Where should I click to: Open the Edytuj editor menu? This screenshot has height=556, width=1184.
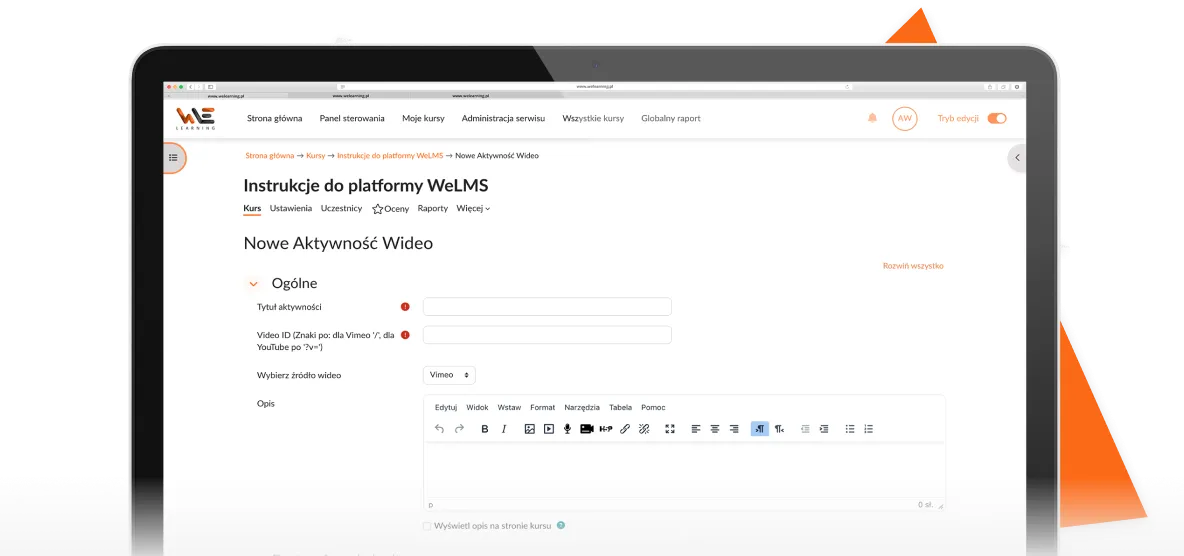pyautogui.click(x=446, y=407)
